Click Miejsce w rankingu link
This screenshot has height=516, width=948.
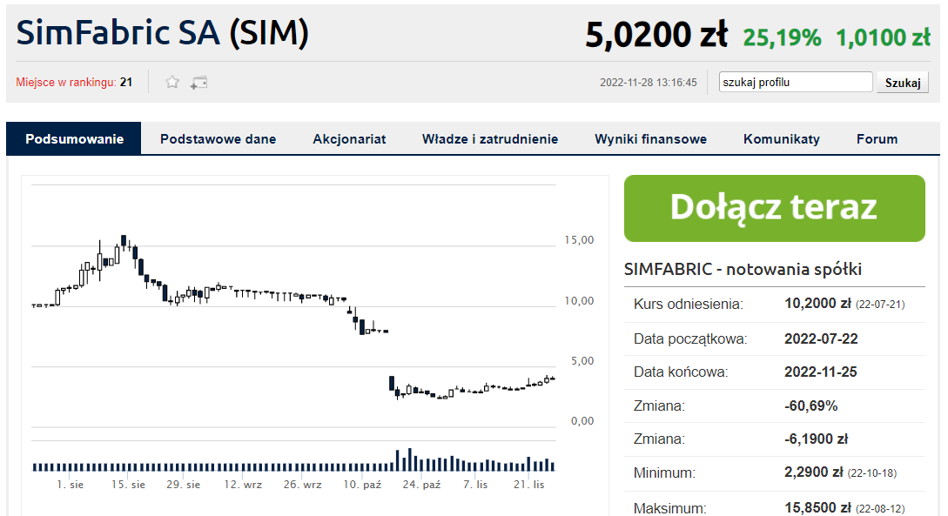[x=65, y=82]
